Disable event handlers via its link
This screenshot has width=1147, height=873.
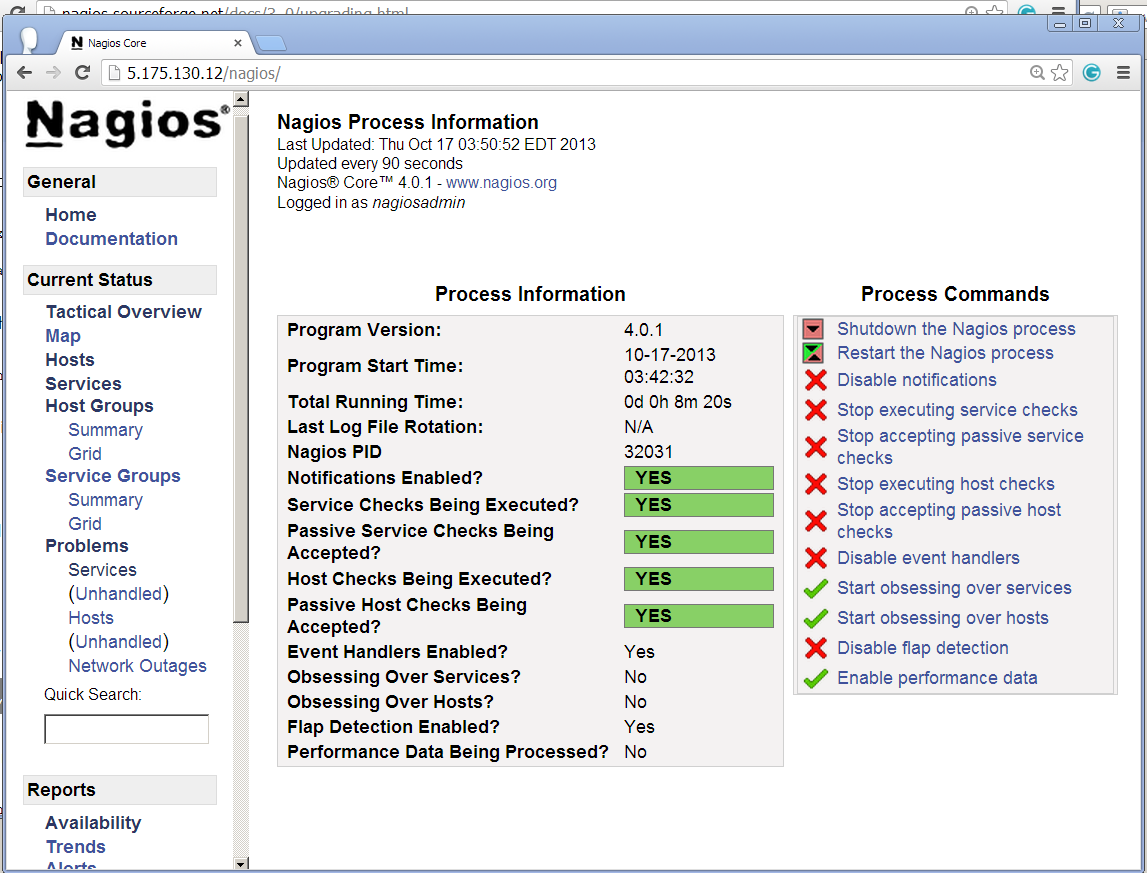pos(928,558)
